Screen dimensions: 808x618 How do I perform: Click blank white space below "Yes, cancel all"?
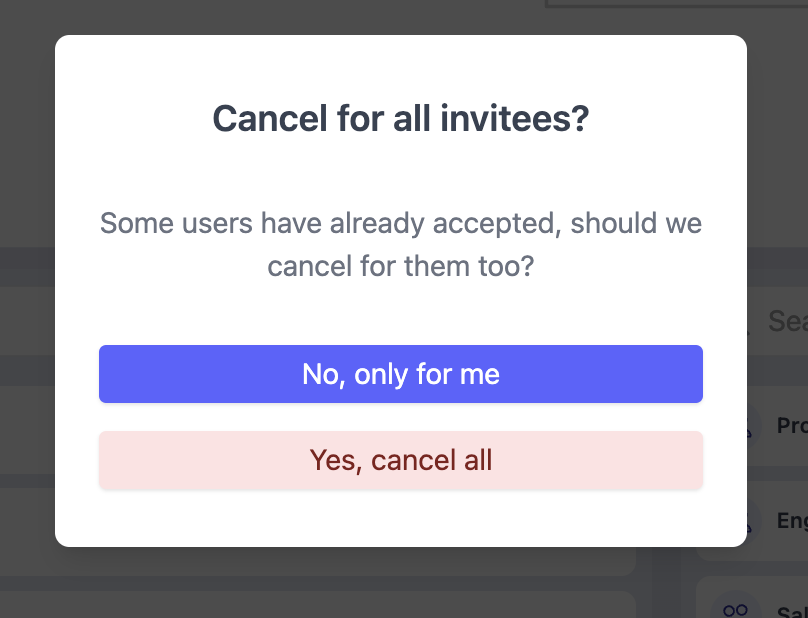pos(400,518)
